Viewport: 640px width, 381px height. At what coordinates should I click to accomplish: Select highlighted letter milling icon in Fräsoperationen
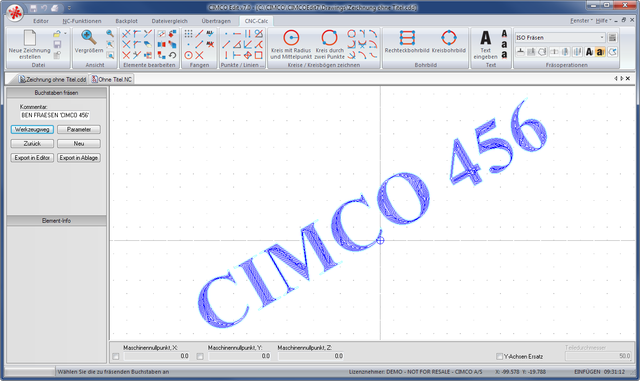[x=600, y=52]
